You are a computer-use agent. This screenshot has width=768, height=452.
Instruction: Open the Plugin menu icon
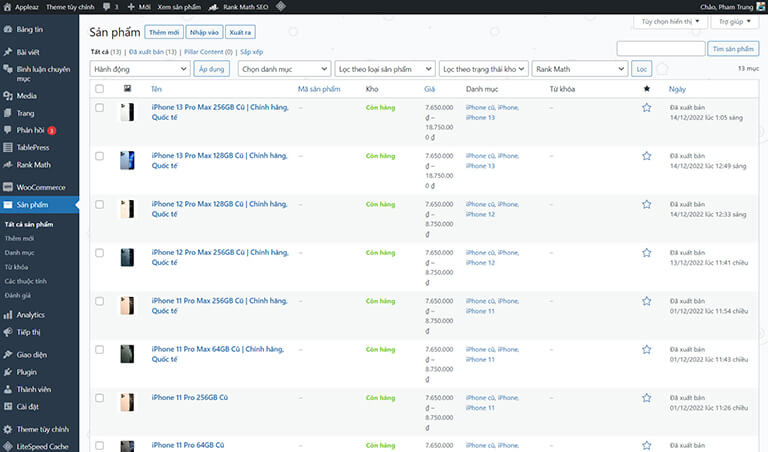pyautogui.click(x=8, y=372)
